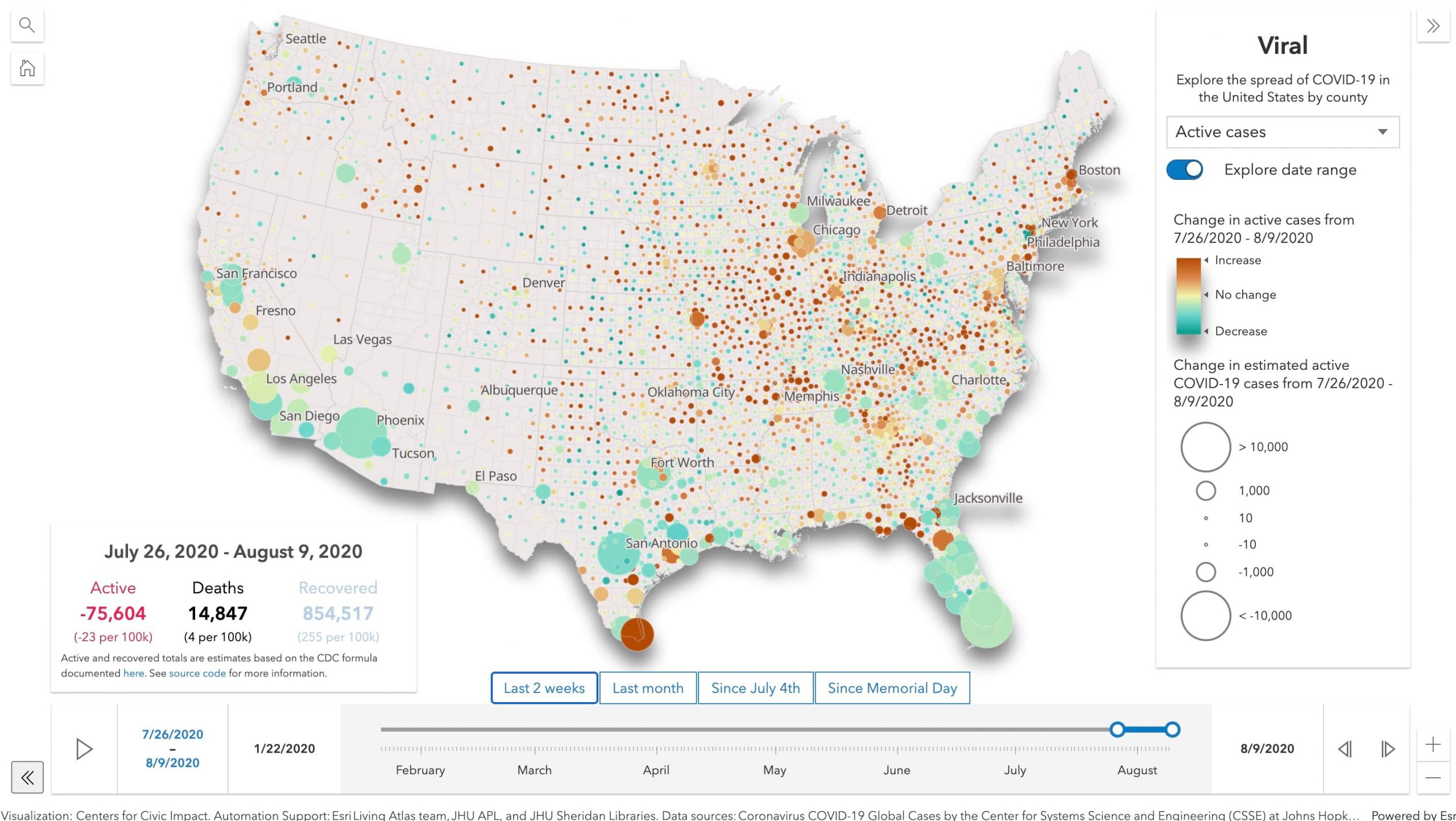Open the Active cases dropdown
This screenshot has width=1456, height=821.
pyautogui.click(x=1283, y=132)
